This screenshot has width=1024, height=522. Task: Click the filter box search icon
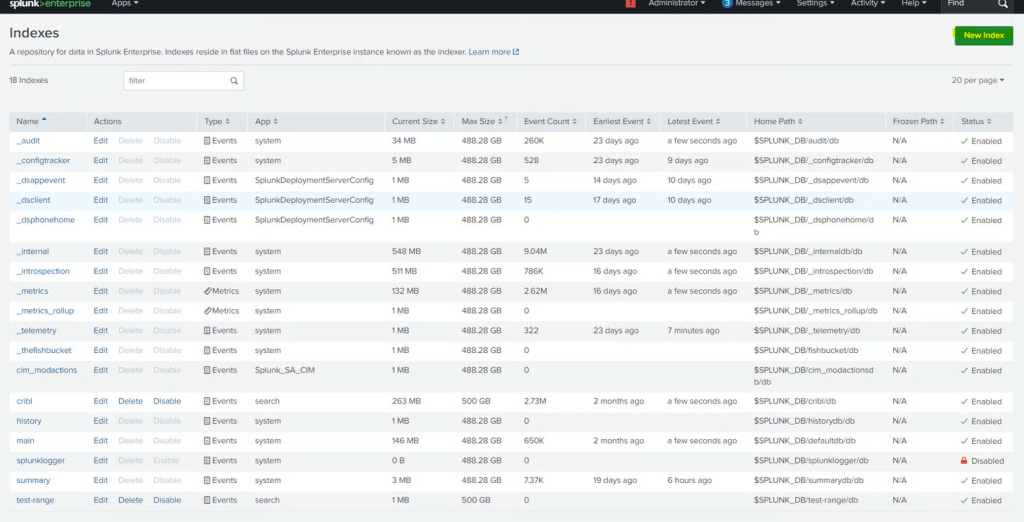[x=234, y=81]
